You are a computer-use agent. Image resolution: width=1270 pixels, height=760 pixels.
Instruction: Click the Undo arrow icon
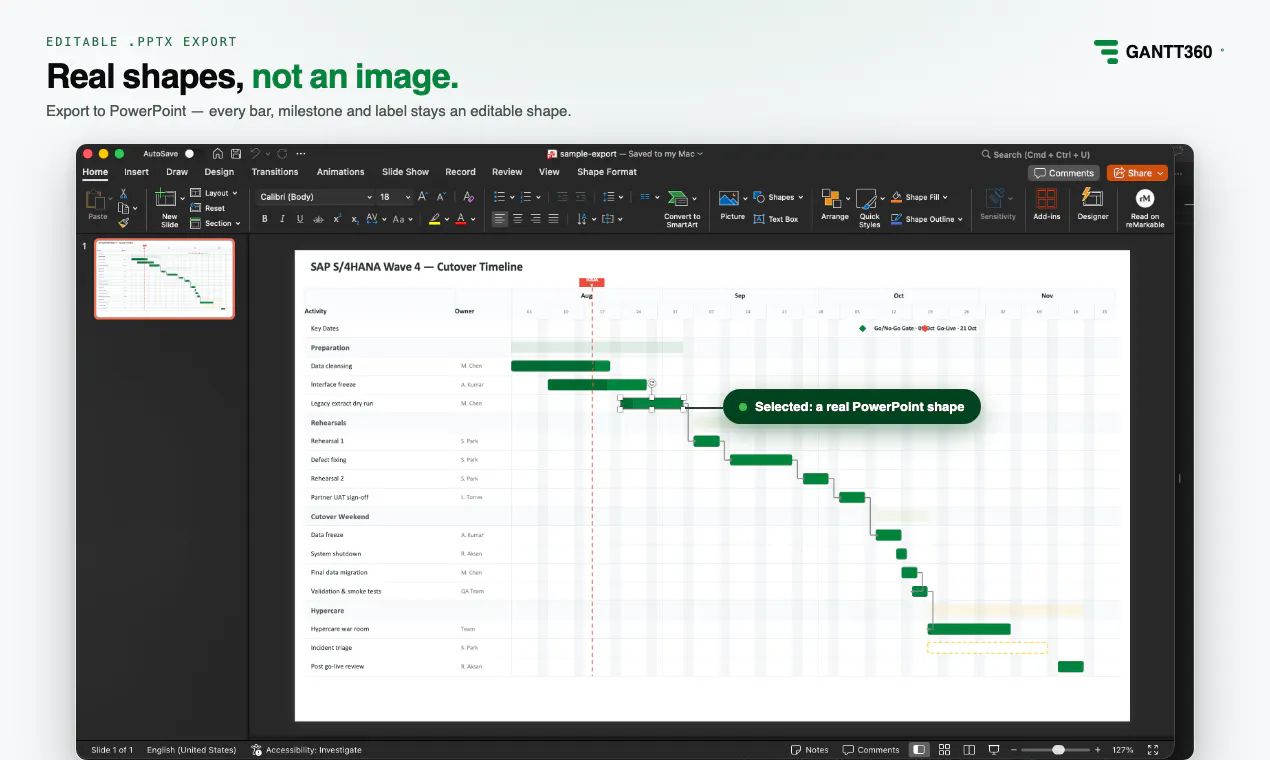click(x=255, y=154)
